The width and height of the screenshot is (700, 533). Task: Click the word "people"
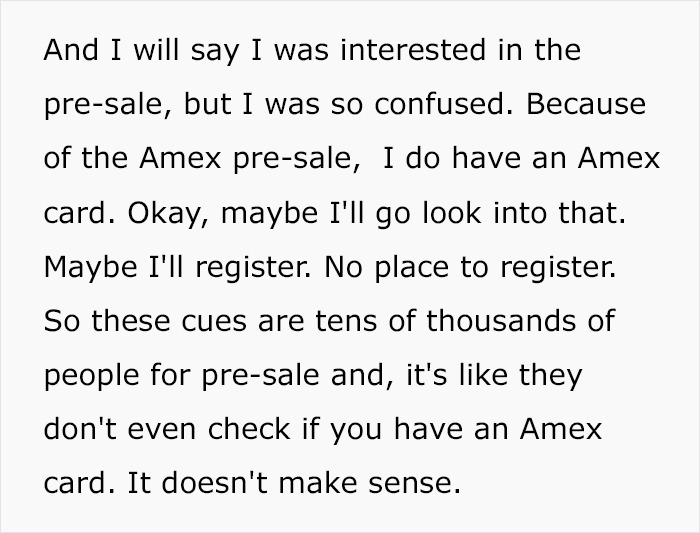pyautogui.click(x=90, y=376)
